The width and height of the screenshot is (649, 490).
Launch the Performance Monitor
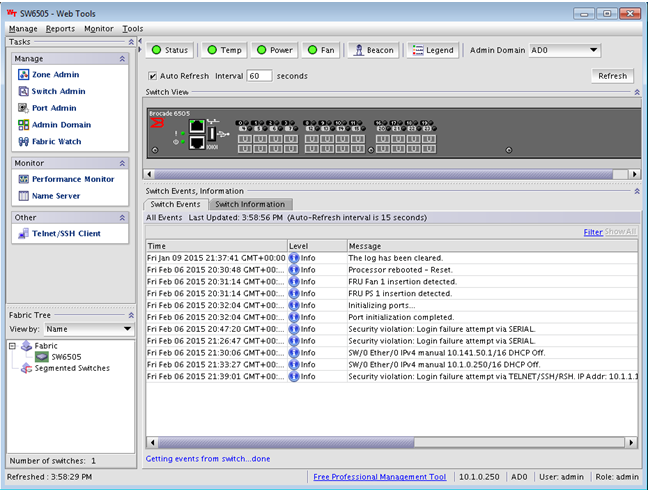tap(72, 179)
